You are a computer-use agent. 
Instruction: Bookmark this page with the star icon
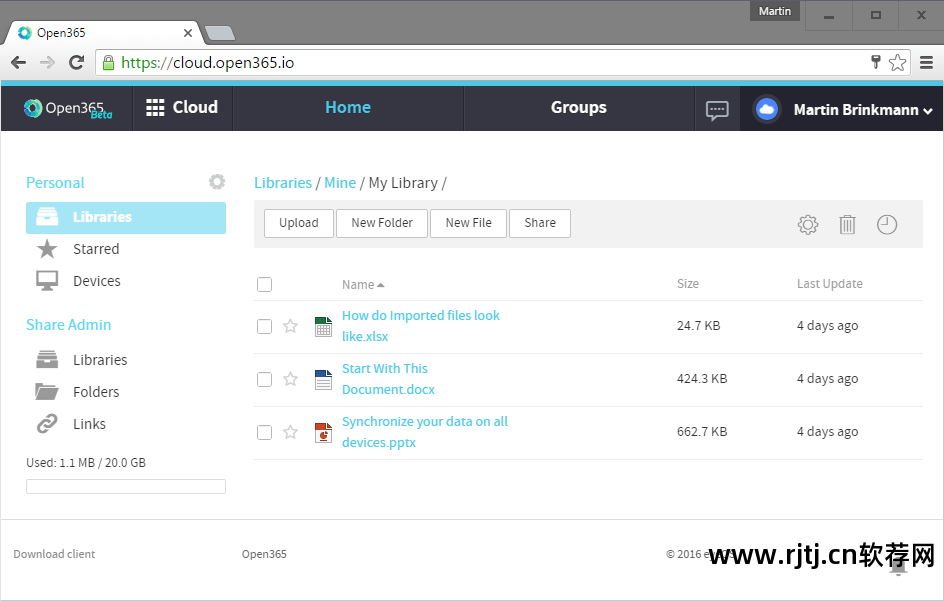tap(897, 63)
